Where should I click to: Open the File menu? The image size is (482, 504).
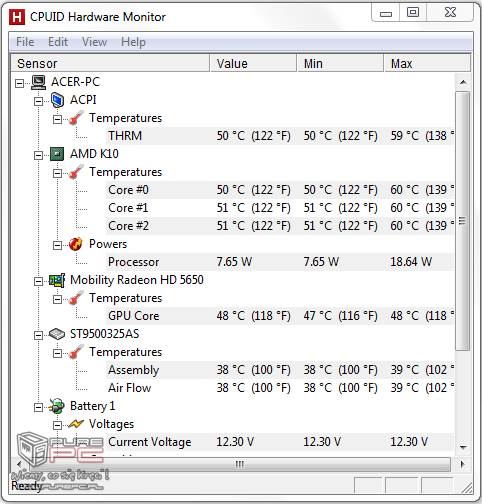pyautogui.click(x=25, y=42)
